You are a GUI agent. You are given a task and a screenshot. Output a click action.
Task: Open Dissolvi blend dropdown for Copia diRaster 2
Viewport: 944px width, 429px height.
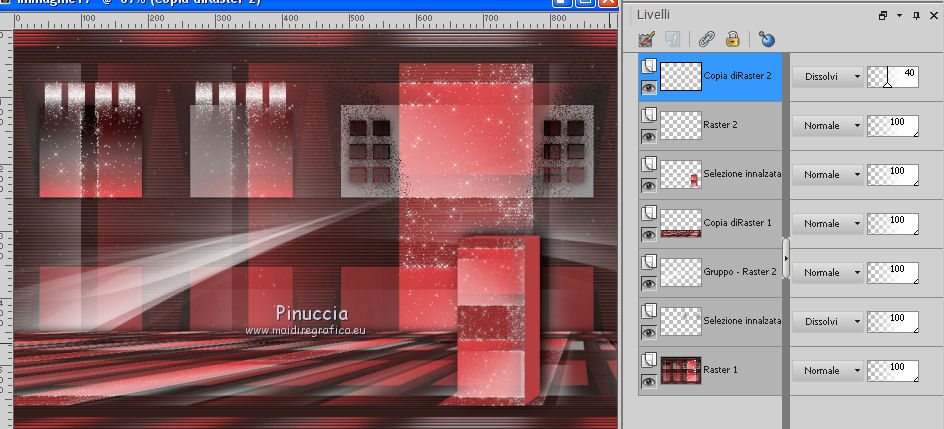(828, 77)
